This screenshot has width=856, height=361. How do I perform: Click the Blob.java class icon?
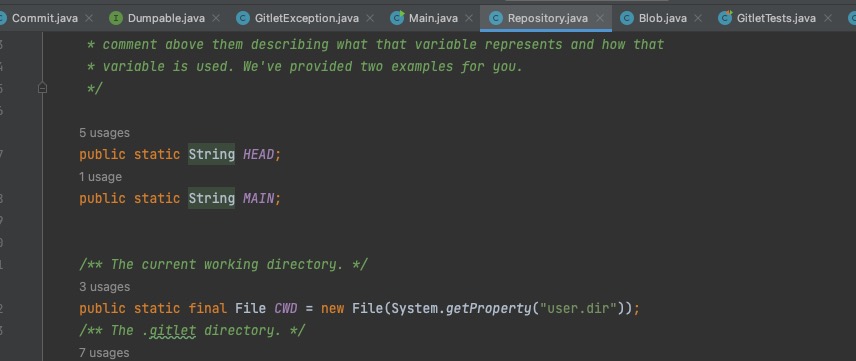point(627,19)
